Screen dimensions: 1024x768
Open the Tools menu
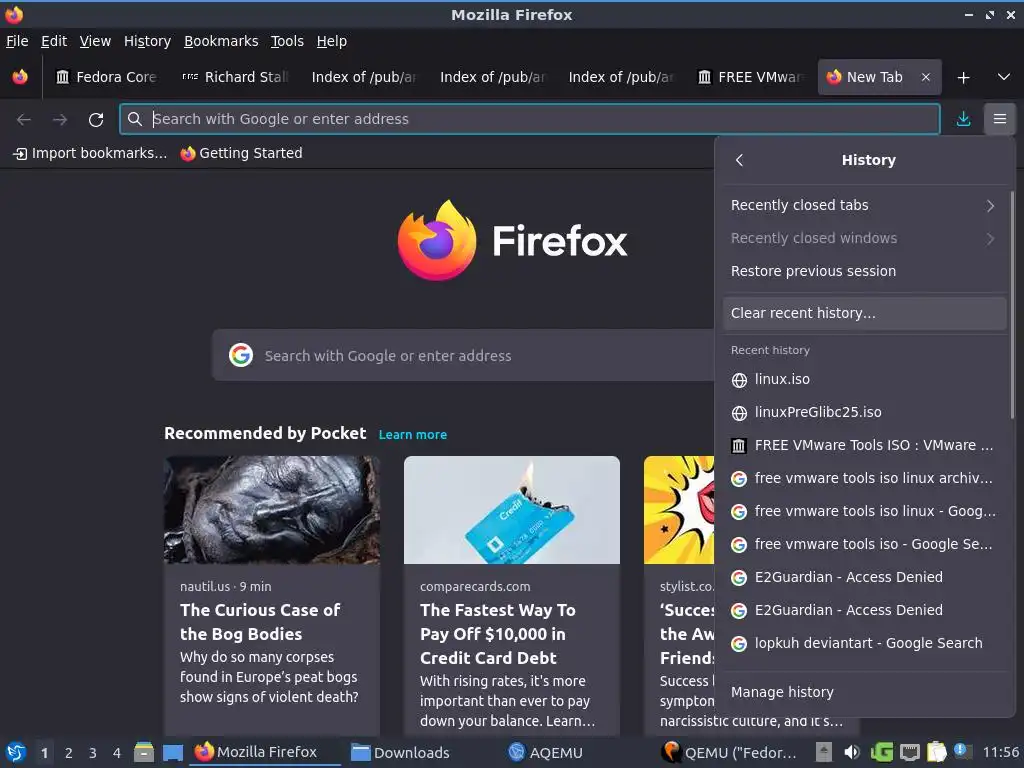click(287, 41)
